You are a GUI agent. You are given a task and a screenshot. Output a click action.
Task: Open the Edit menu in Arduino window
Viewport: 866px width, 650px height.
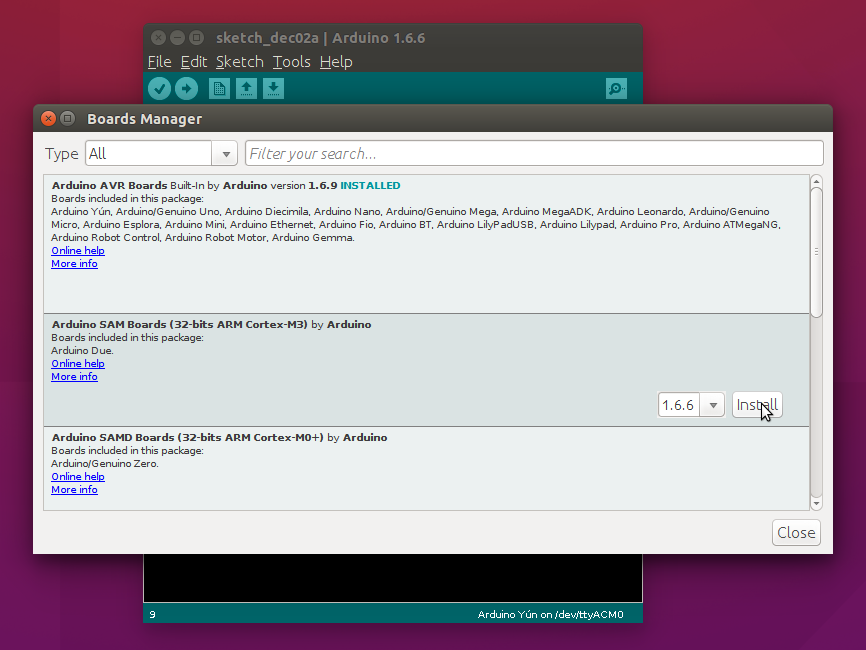(x=194, y=62)
